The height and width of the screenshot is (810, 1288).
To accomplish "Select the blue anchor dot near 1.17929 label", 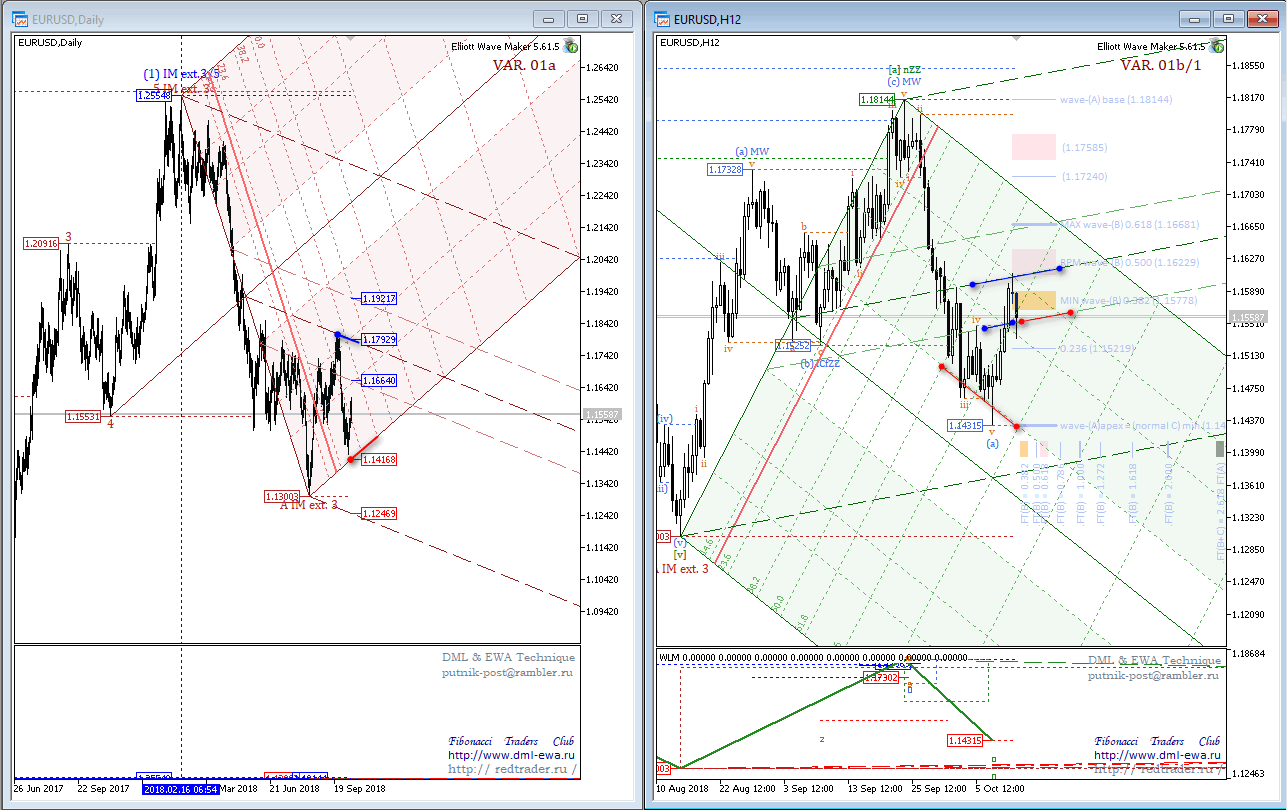I will [x=339, y=335].
